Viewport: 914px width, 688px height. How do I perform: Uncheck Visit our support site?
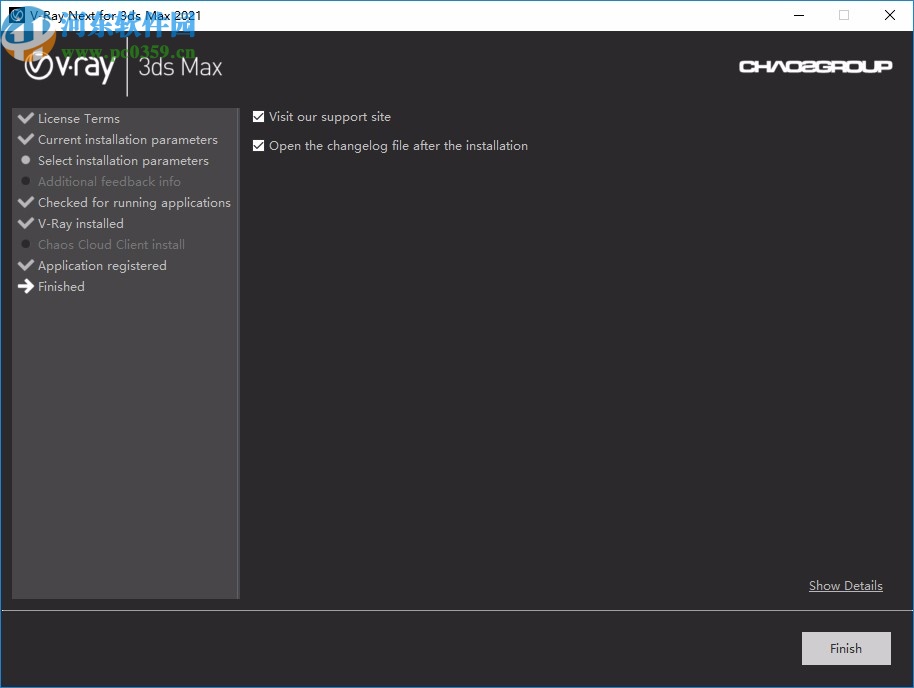click(x=259, y=117)
